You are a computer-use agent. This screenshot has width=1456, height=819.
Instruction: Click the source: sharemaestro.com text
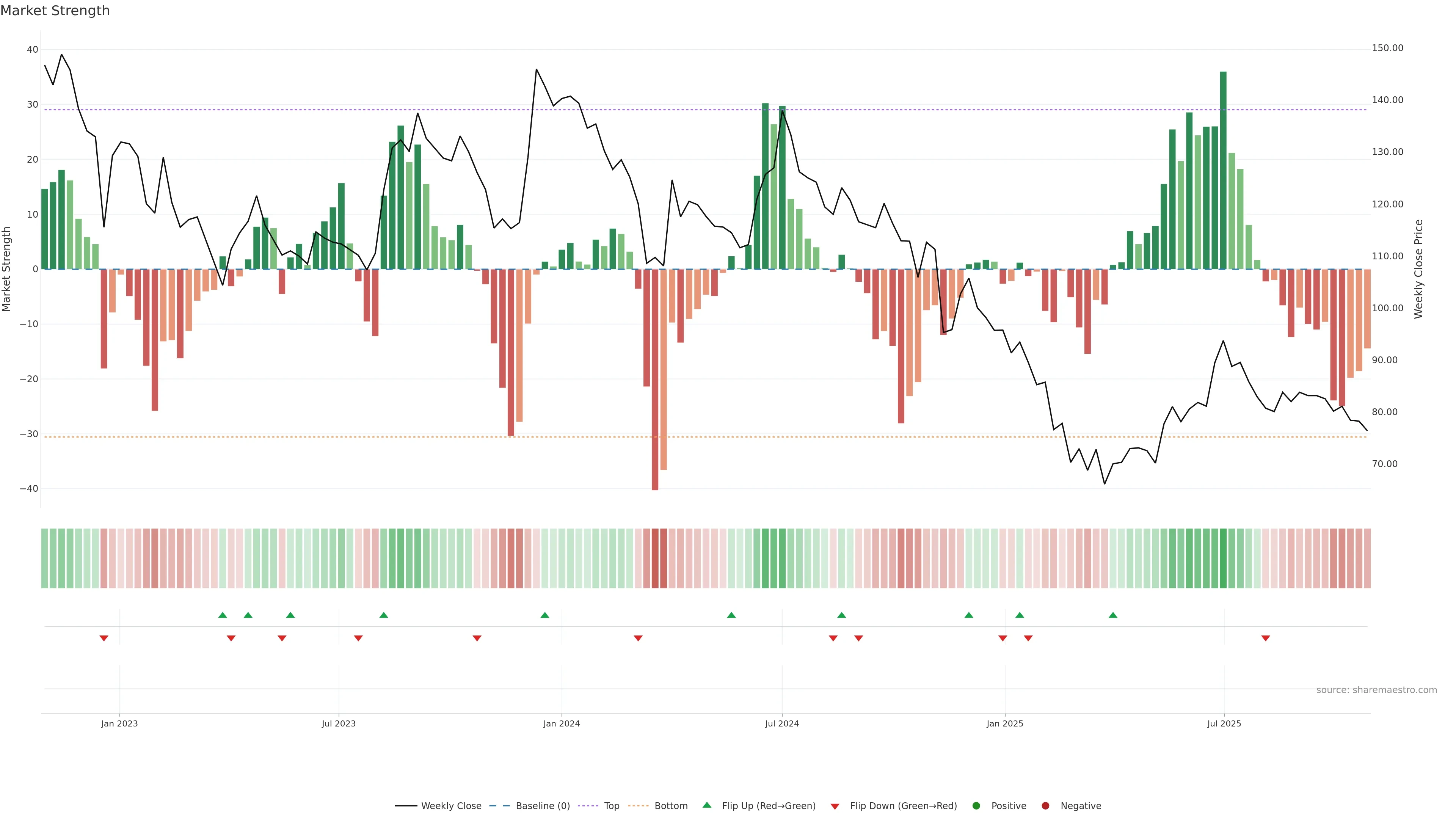point(1376,690)
